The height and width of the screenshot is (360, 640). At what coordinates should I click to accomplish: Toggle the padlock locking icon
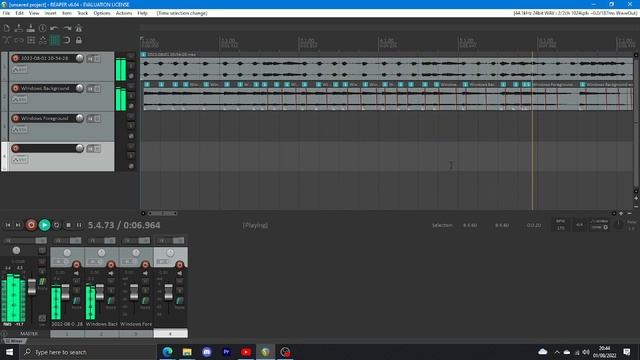(x=78, y=40)
